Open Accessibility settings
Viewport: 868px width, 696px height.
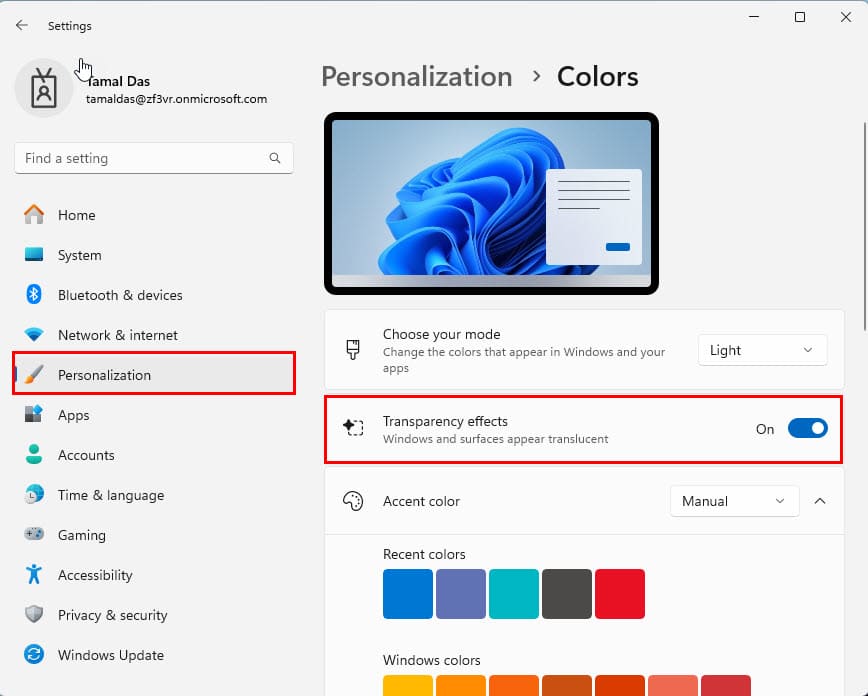tap(153, 575)
